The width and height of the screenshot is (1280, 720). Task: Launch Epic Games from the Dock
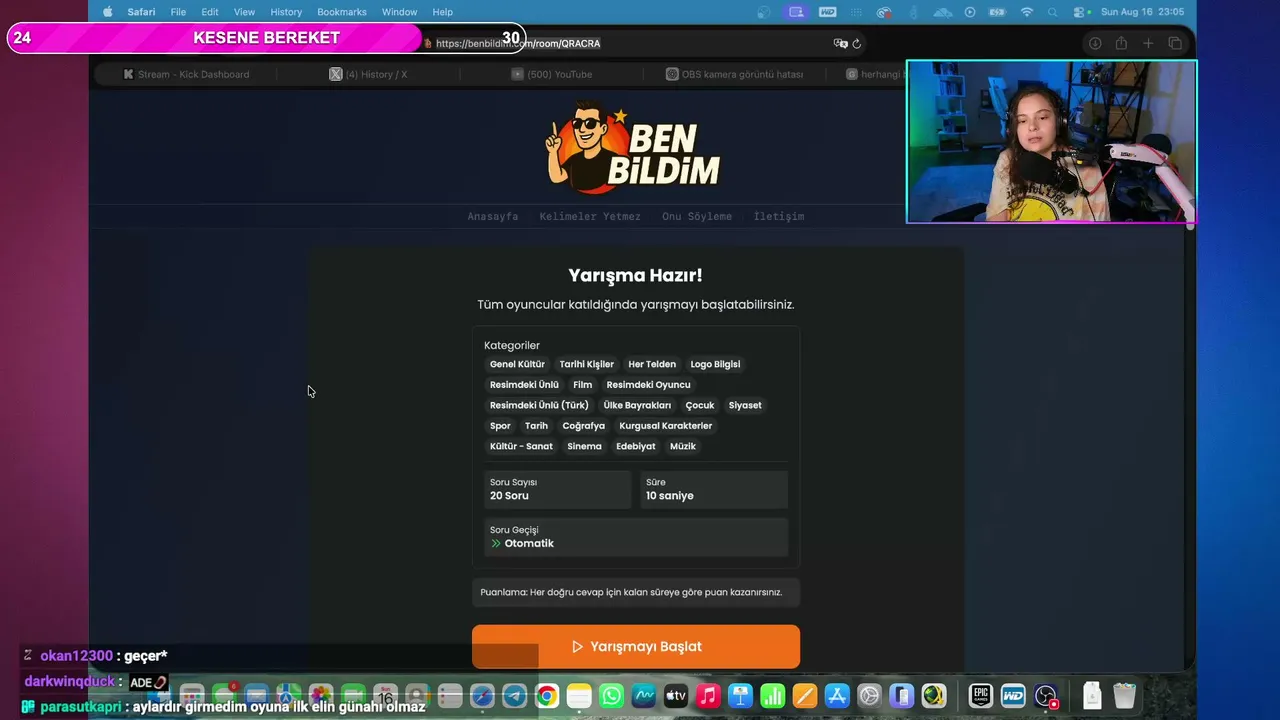pos(981,696)
